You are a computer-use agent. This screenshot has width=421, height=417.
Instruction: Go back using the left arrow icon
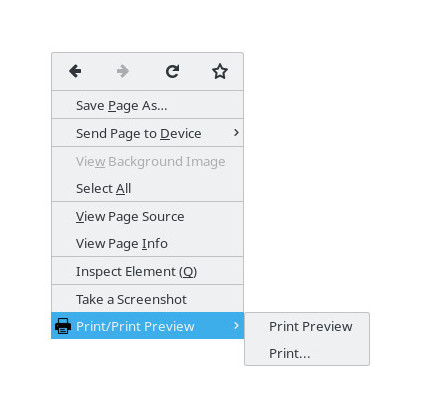[x=75, y=71]
